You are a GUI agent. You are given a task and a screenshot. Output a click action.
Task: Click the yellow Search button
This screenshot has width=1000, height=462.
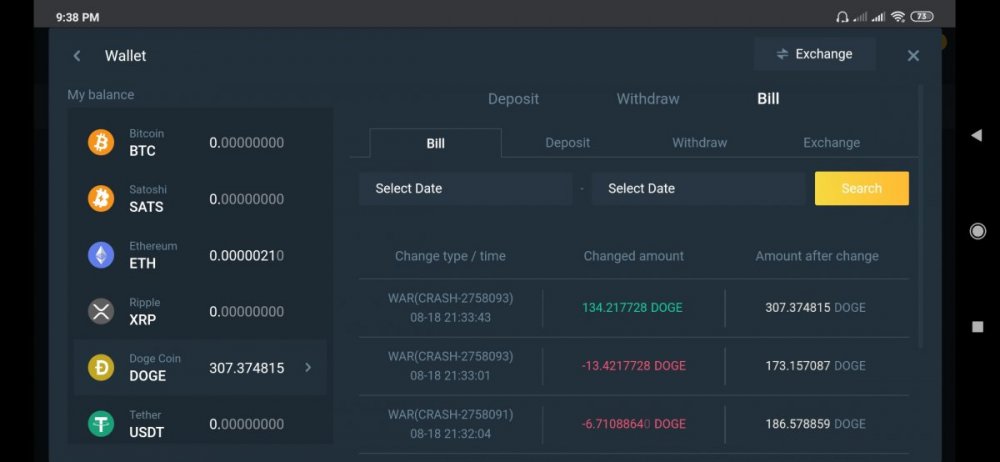point(861,189)
